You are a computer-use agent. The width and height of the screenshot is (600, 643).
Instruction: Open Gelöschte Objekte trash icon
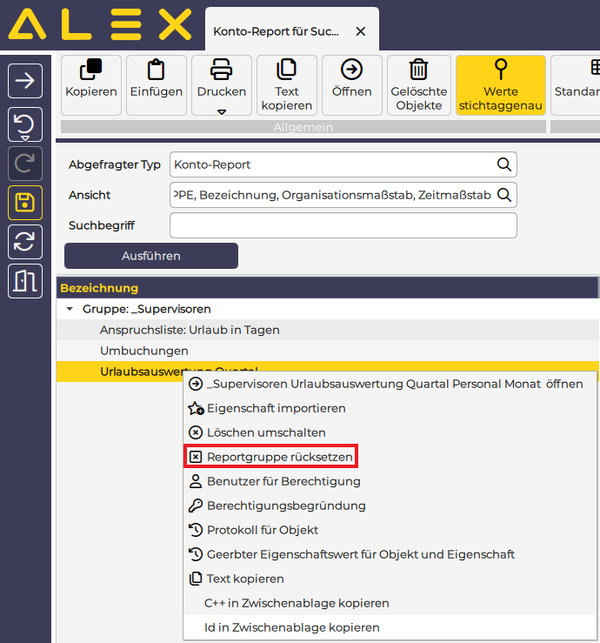(419, 70)
